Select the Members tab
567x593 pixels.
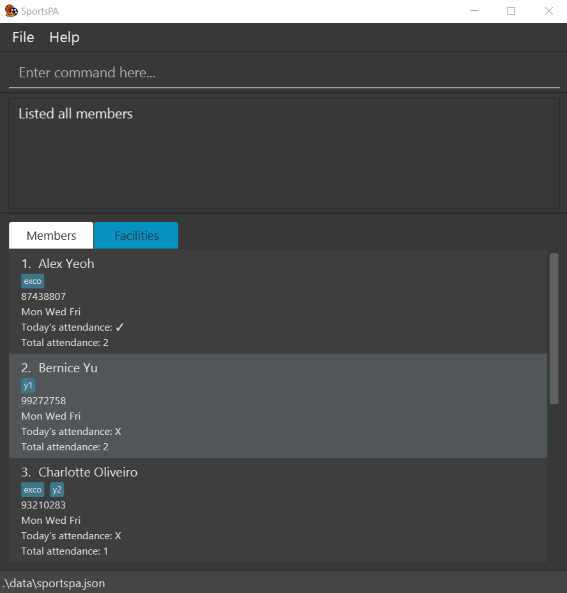[x=51, y=235]
